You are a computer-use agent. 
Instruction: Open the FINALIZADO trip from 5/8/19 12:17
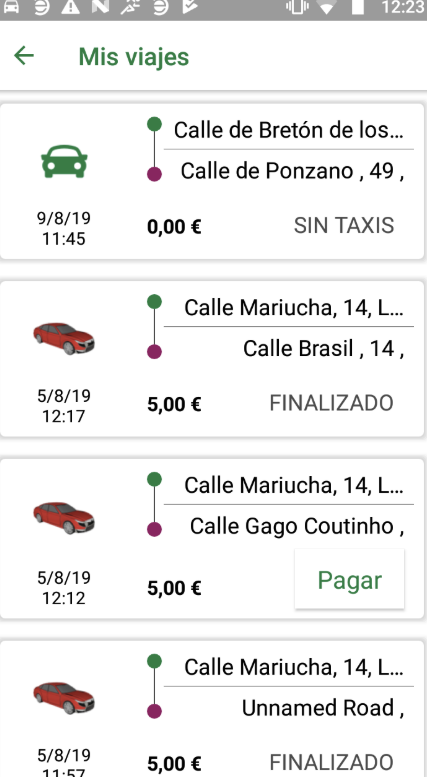[212, 359]
